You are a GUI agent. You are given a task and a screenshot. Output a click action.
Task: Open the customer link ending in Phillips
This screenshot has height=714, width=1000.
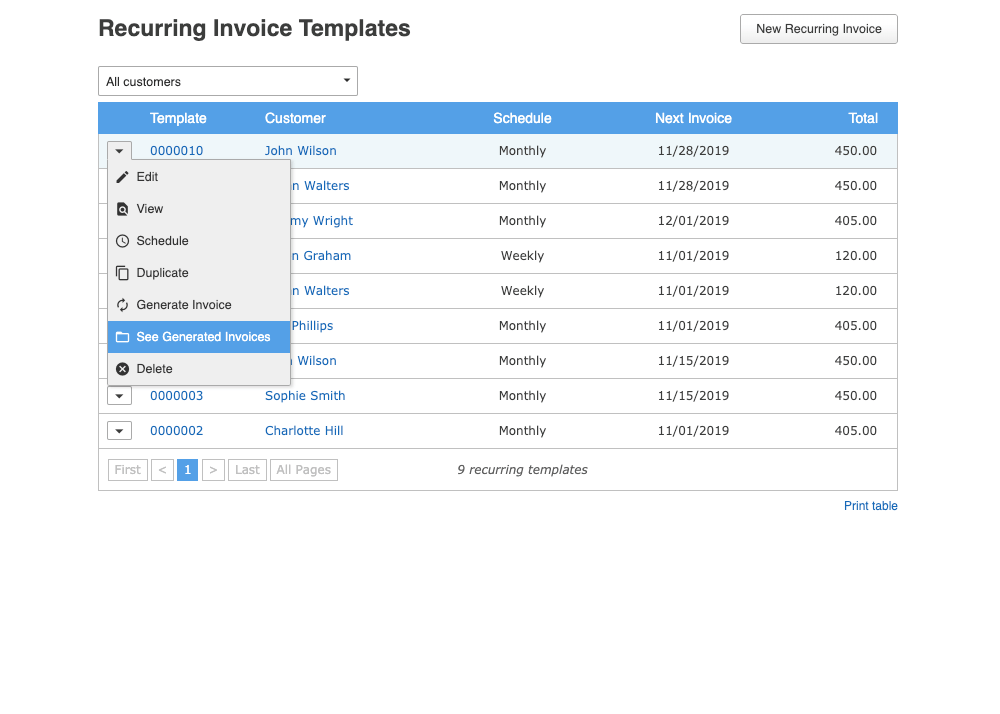tap(312, 326)
